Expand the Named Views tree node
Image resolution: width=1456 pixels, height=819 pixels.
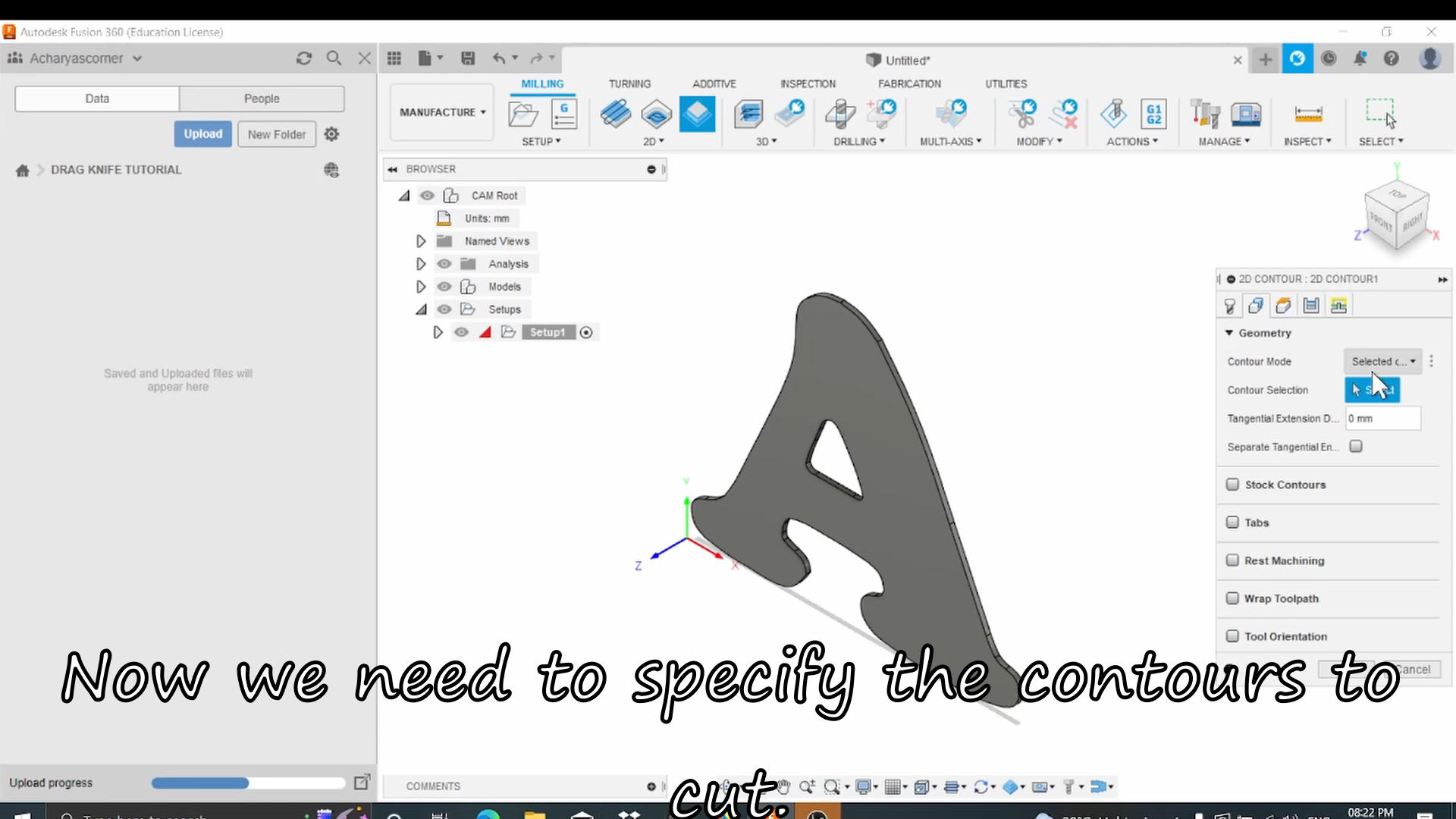click(421, 241)
